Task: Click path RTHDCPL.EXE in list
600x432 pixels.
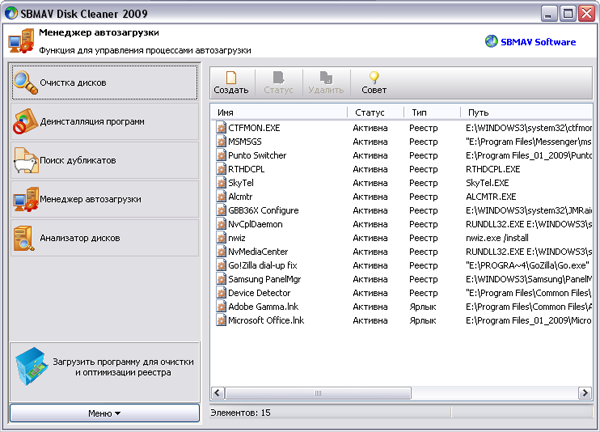Action: tap(493, 169)
